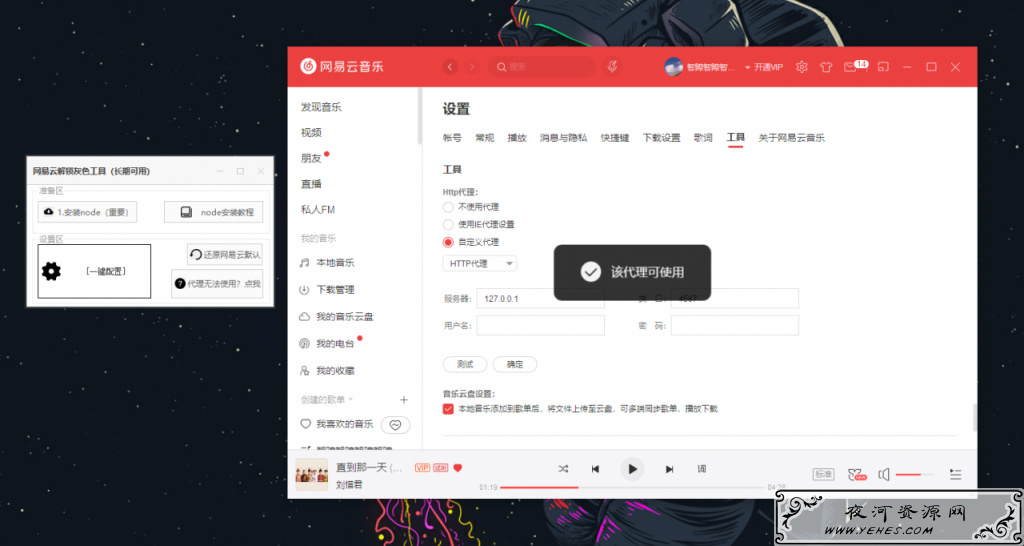Open 我喜欢的音乐 playlist

[x=336, y=424]
